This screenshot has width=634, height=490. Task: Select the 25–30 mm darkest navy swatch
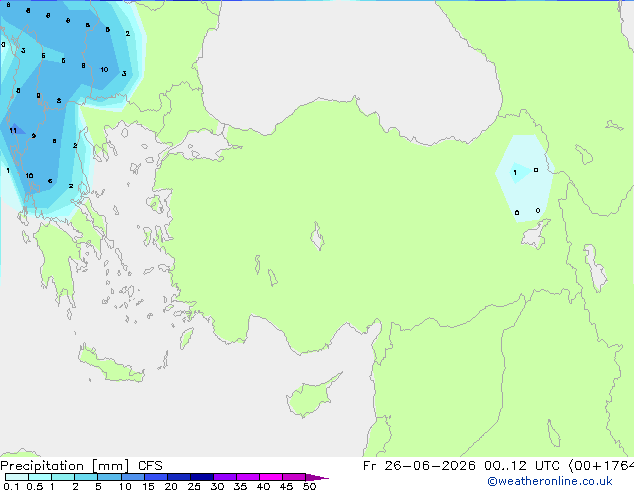(x=202, y=477)
